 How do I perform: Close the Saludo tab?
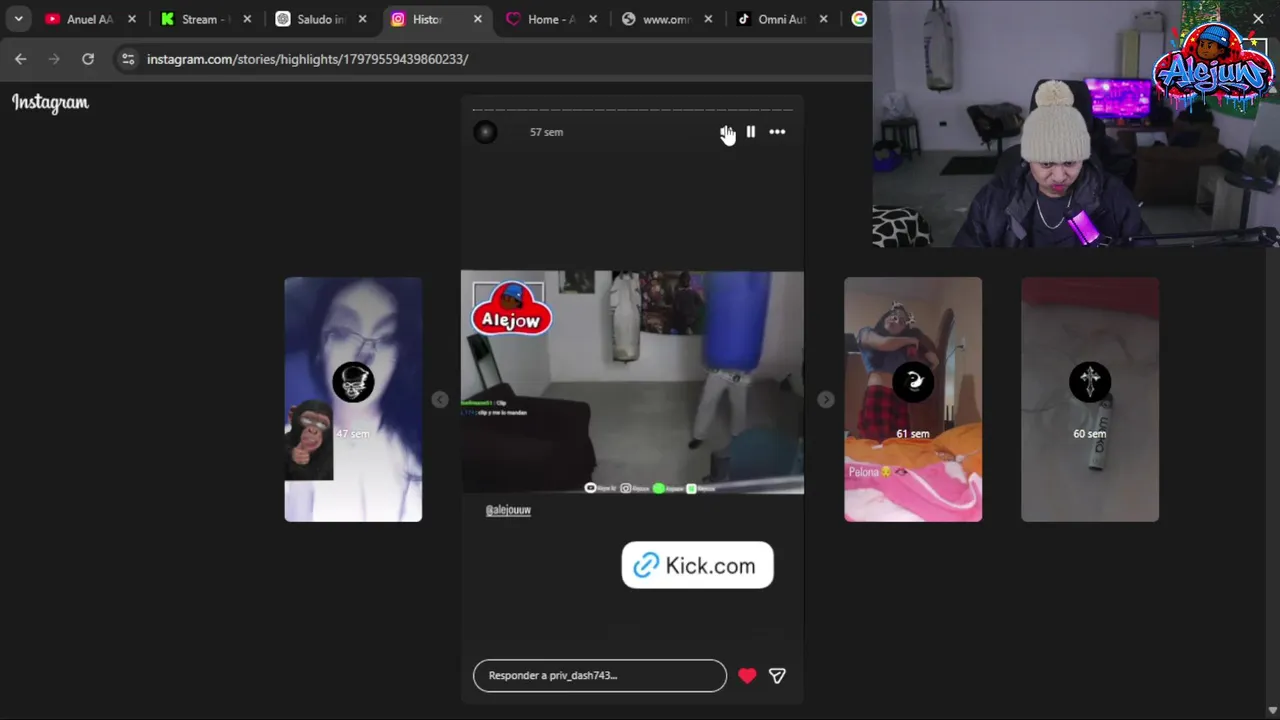click(x=362, y=19)
